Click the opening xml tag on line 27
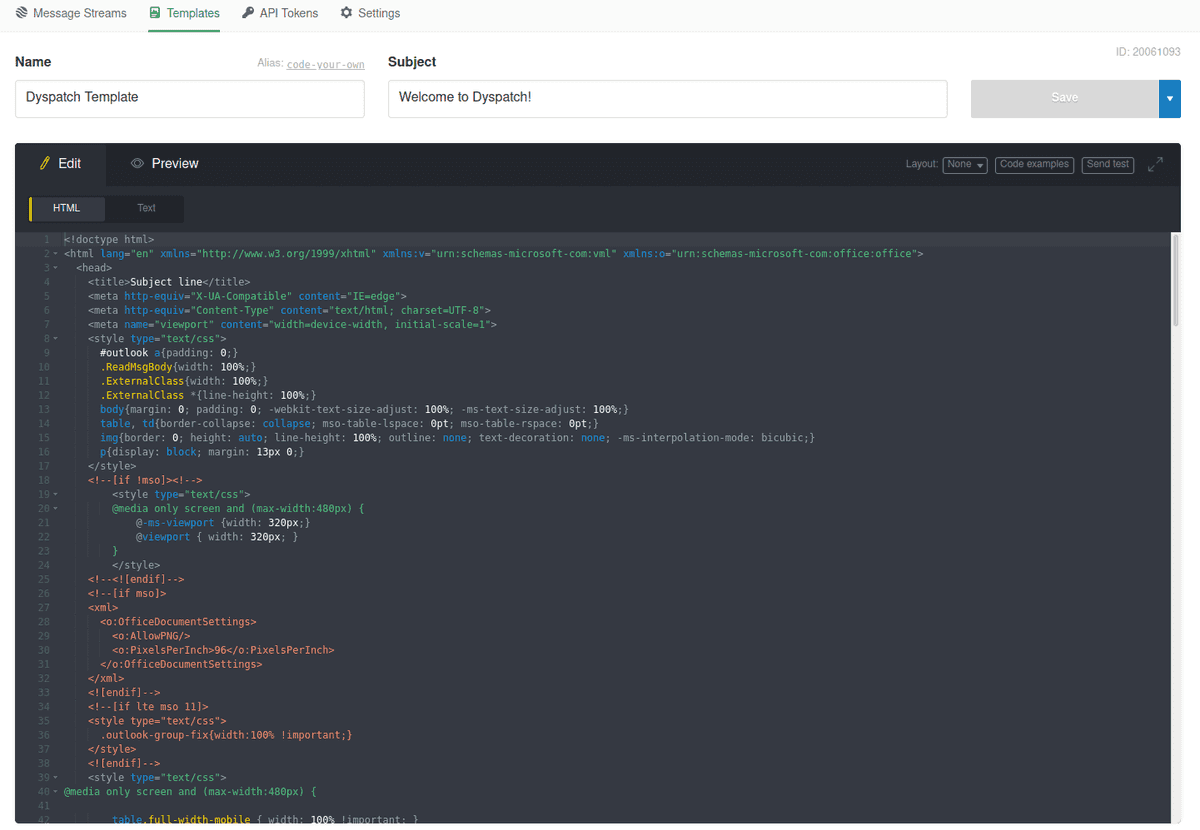The height and width of the screenshot is (830, 1200). tap(103, 607)
